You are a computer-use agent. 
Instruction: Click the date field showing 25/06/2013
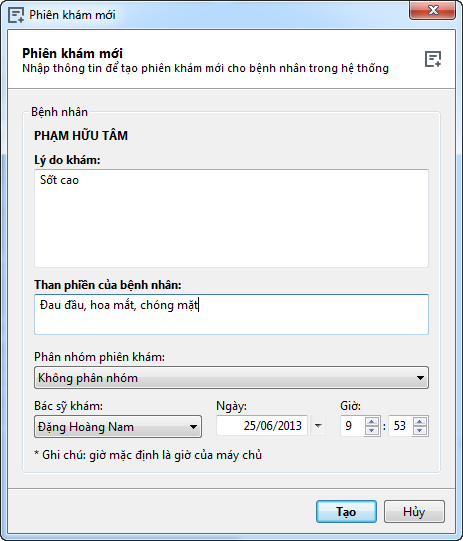pyautogui.click(x=262, y=426)
